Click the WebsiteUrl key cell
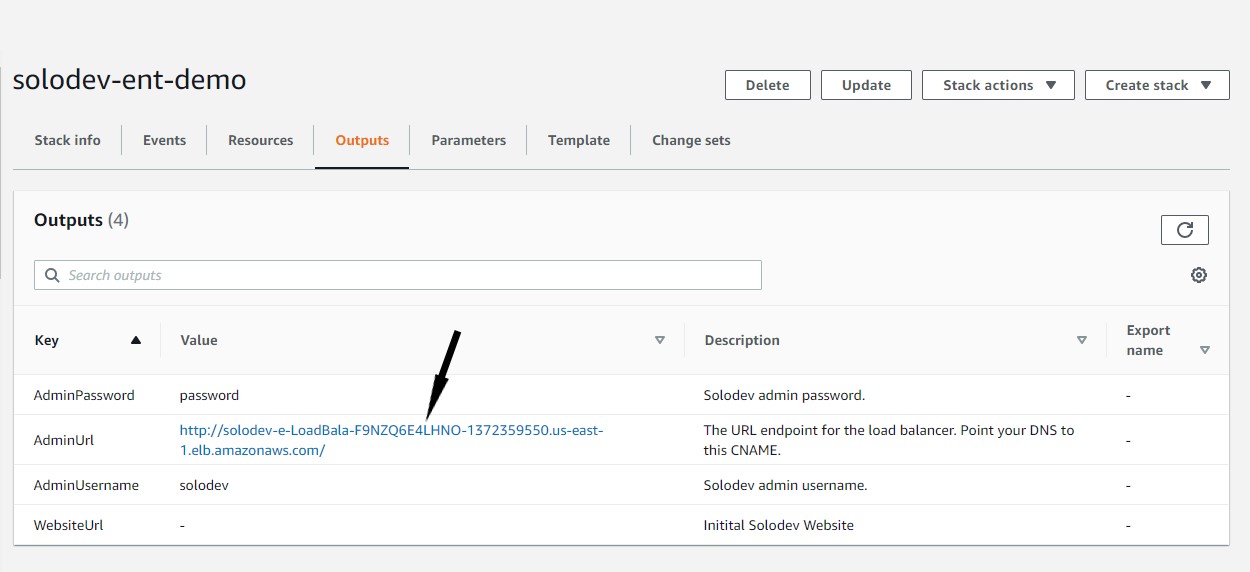 (x=69, y=525)
